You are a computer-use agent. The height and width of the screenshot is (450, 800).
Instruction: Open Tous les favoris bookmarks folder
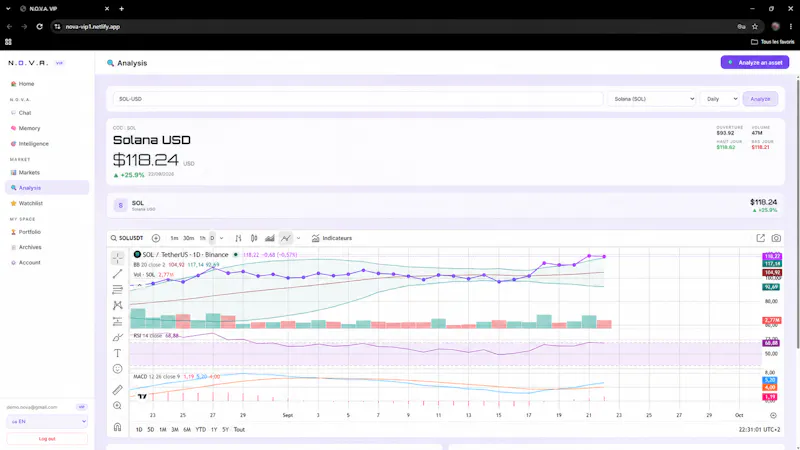tap(772, 42)
